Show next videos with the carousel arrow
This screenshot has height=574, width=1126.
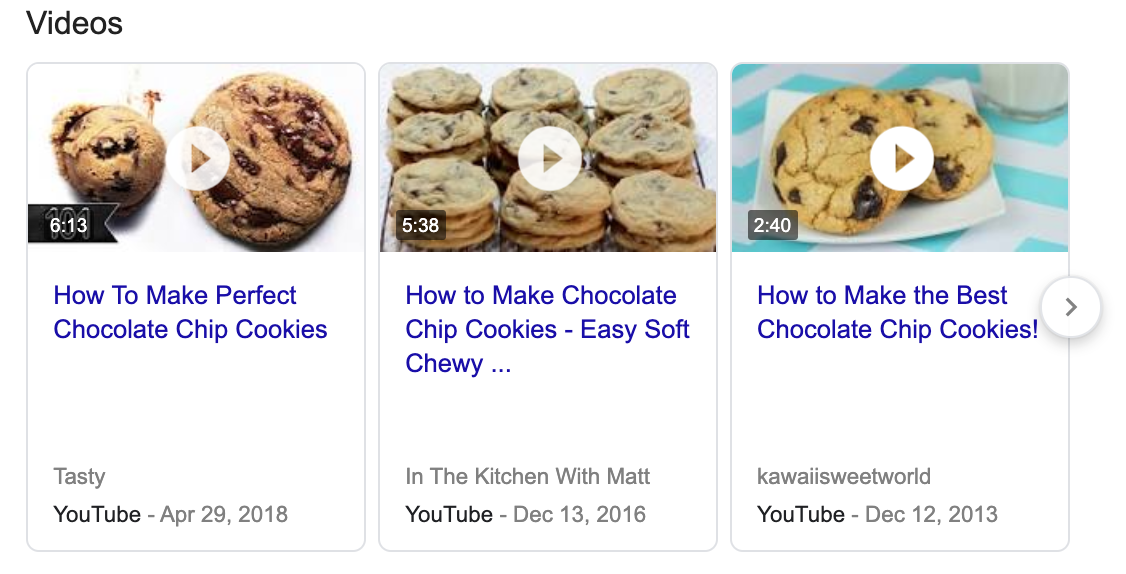[x=1070, y=307]
